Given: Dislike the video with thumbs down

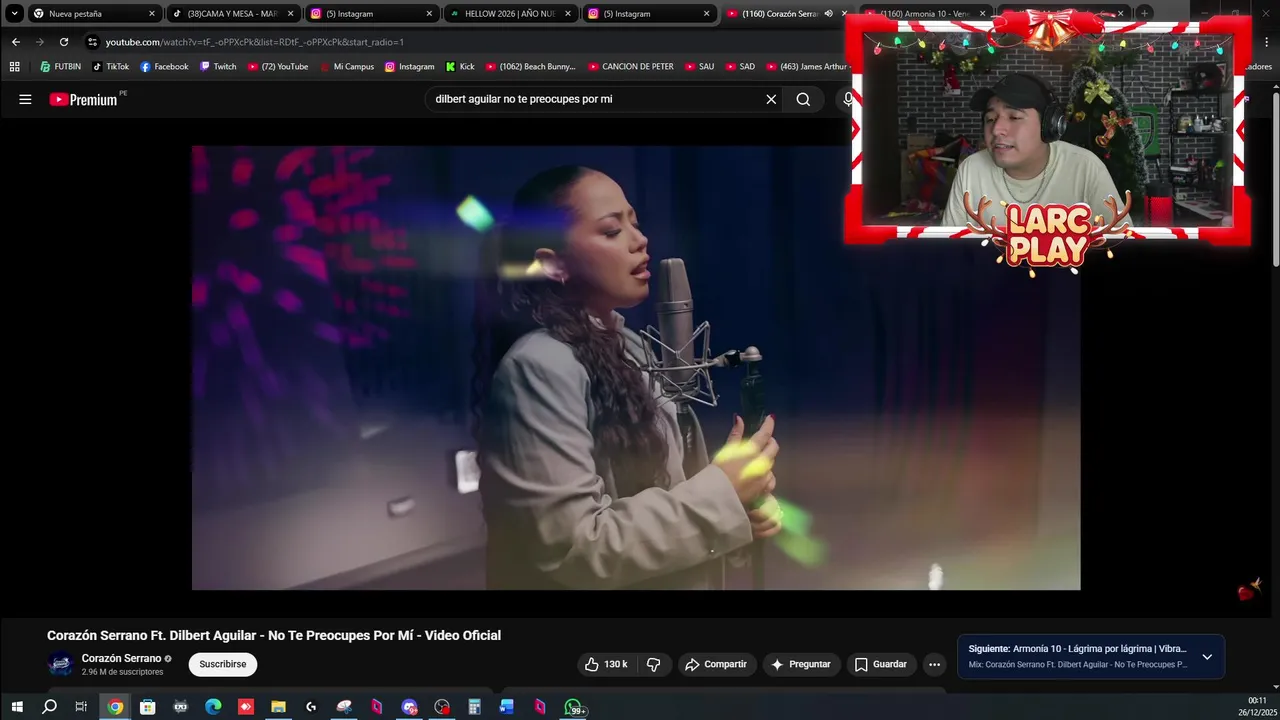Looking at the screenshot, I should [x=654, y=664].
